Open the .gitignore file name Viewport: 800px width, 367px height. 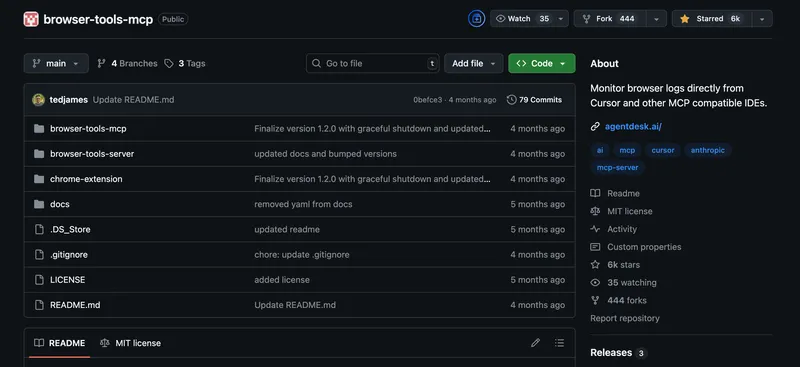(x=69, y=254)
